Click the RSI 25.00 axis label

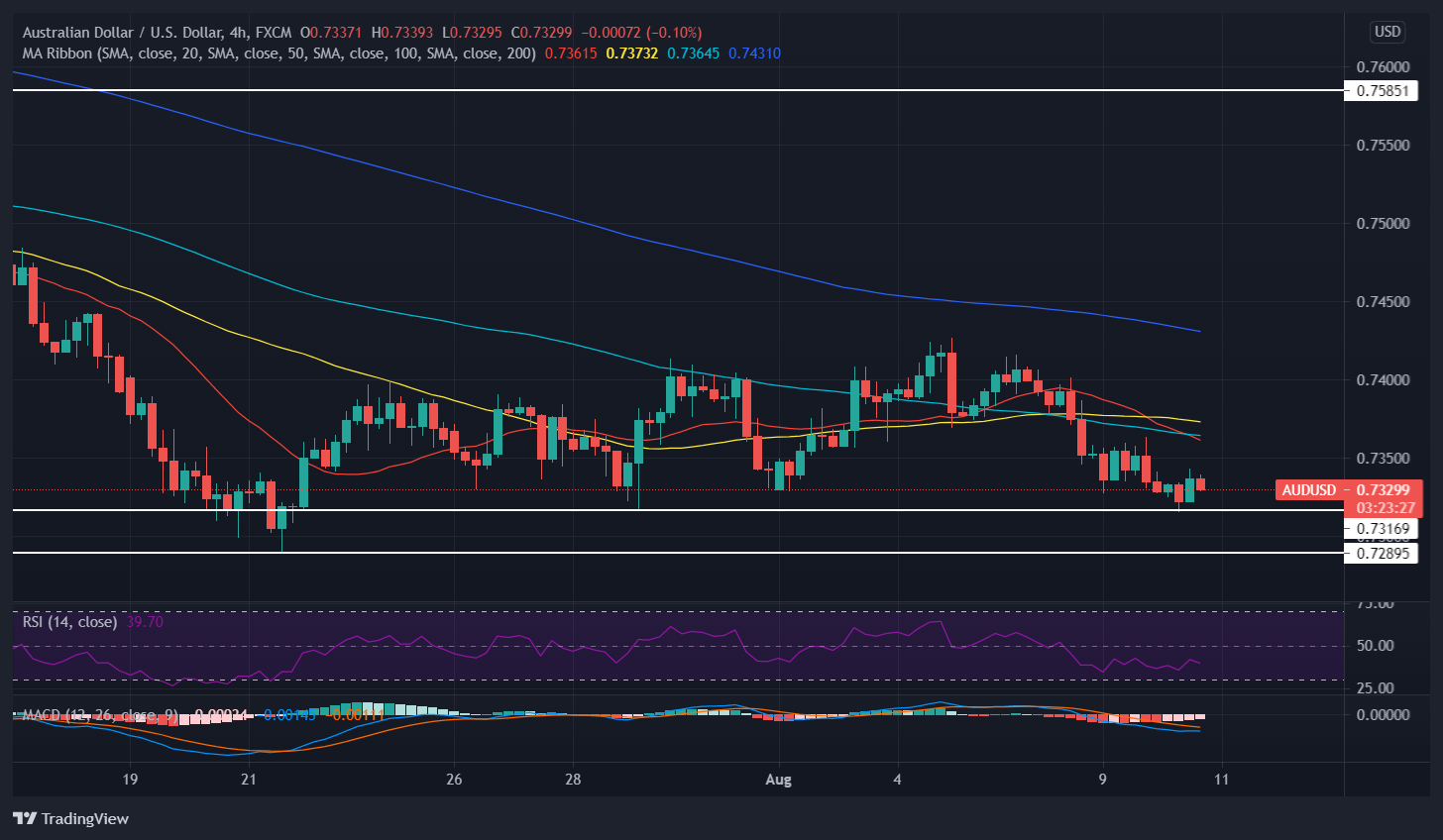(1376, 688)
